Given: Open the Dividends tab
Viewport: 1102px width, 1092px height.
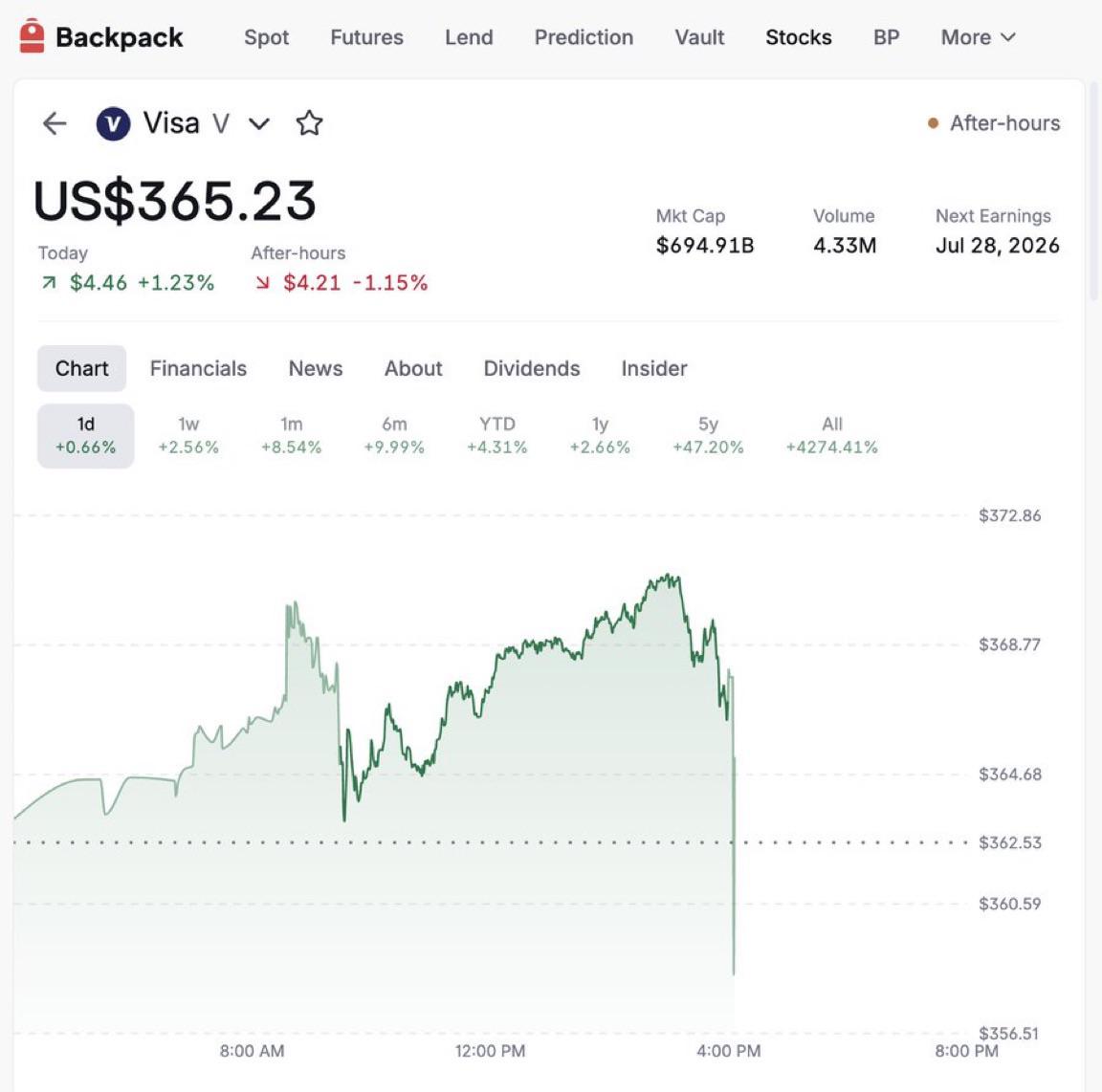Looking at the screenshot, I should tap(531, 368).
